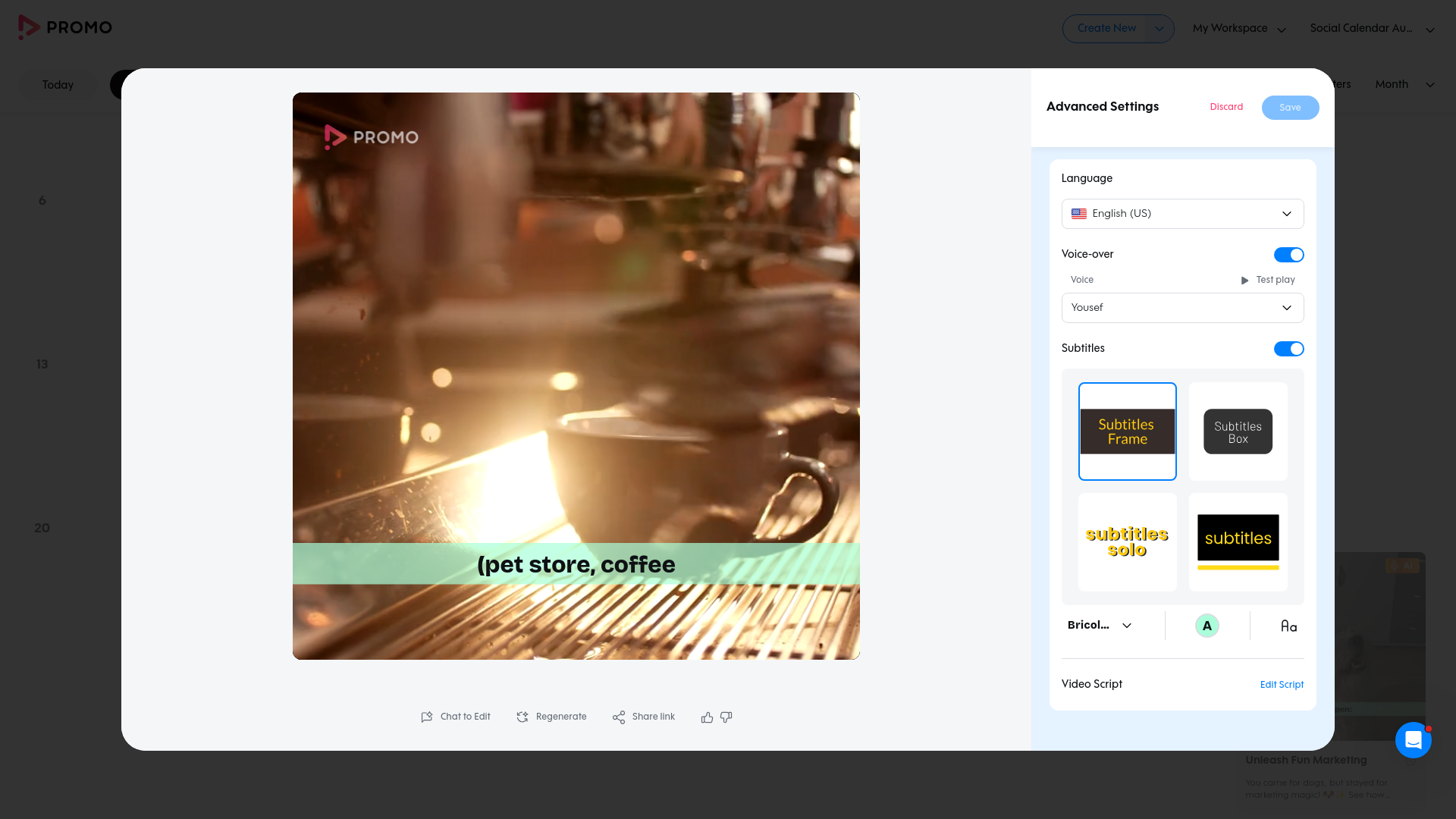Select the subtitles solo style thumbnail
Viewport: 1456px width, 819px height.
[x=1127, y=541]
